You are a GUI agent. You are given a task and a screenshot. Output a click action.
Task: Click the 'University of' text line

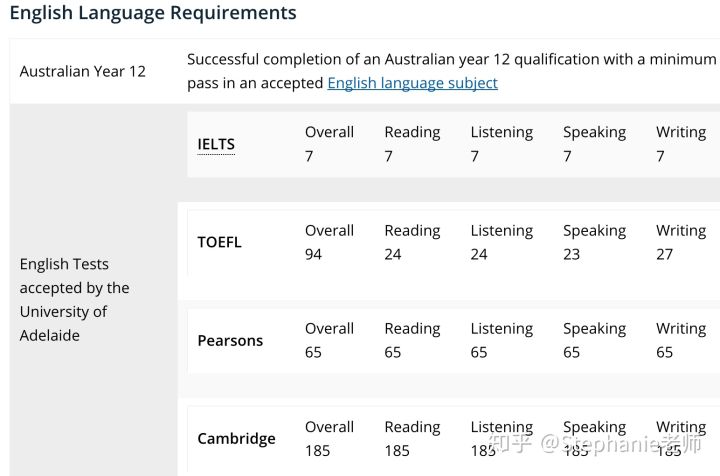point(63,312)
